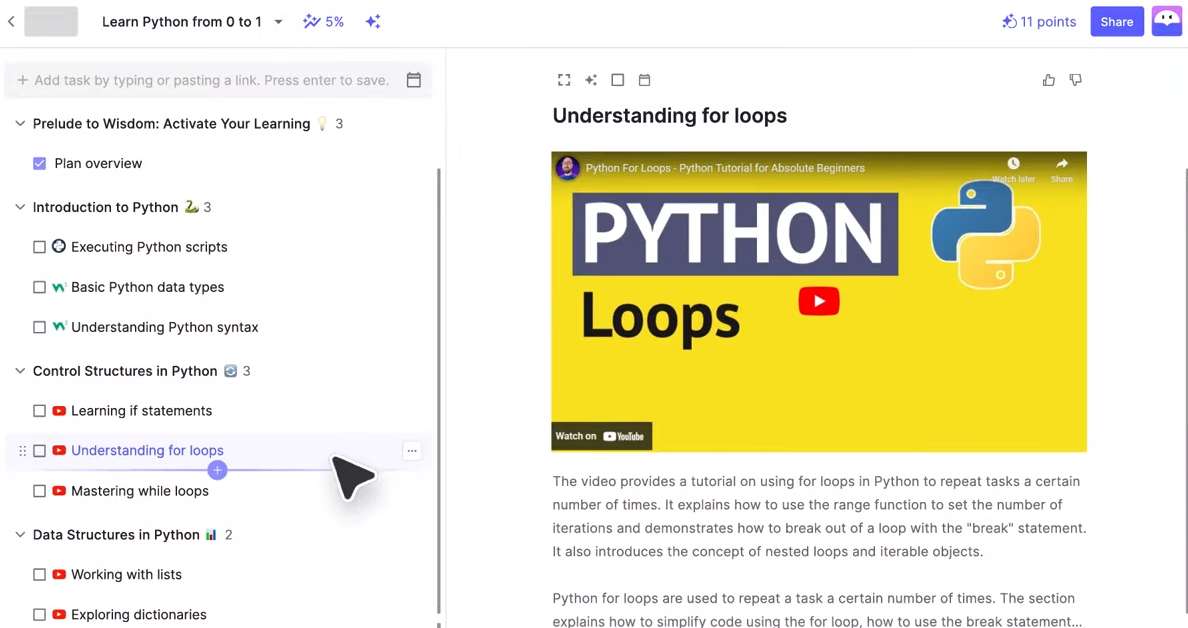Open the plan title dropdown arrow
The width and height of the screenshot is (1188, 628).
(278, 22)
